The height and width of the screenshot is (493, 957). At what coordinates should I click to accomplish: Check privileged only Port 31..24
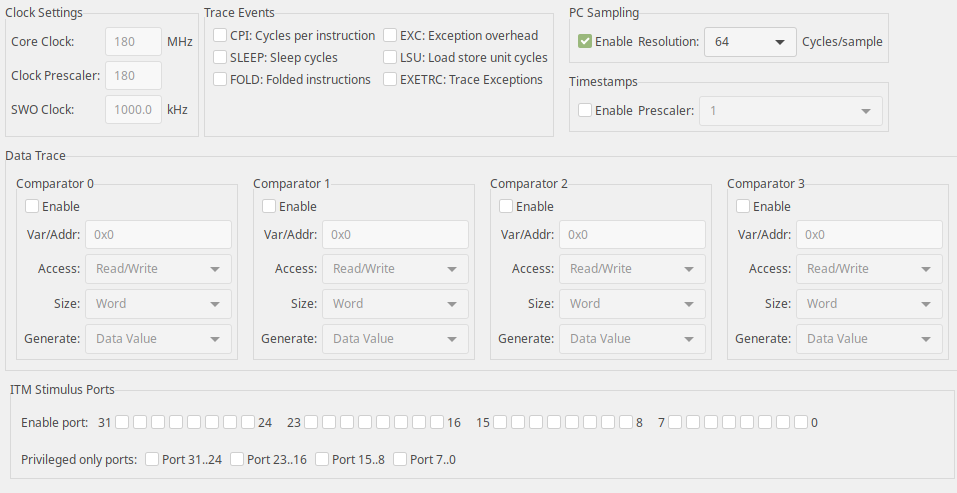click(152, 460)
